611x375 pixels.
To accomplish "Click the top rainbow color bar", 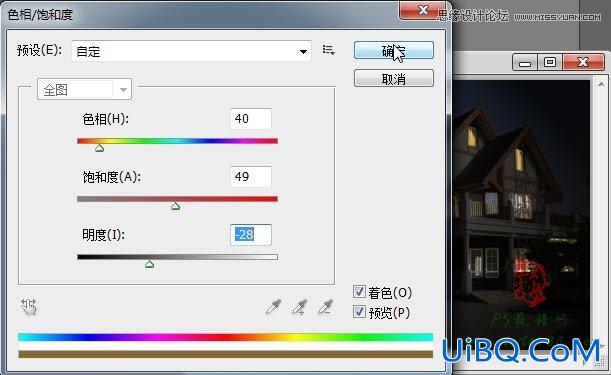I will click(x=225, y=337).
